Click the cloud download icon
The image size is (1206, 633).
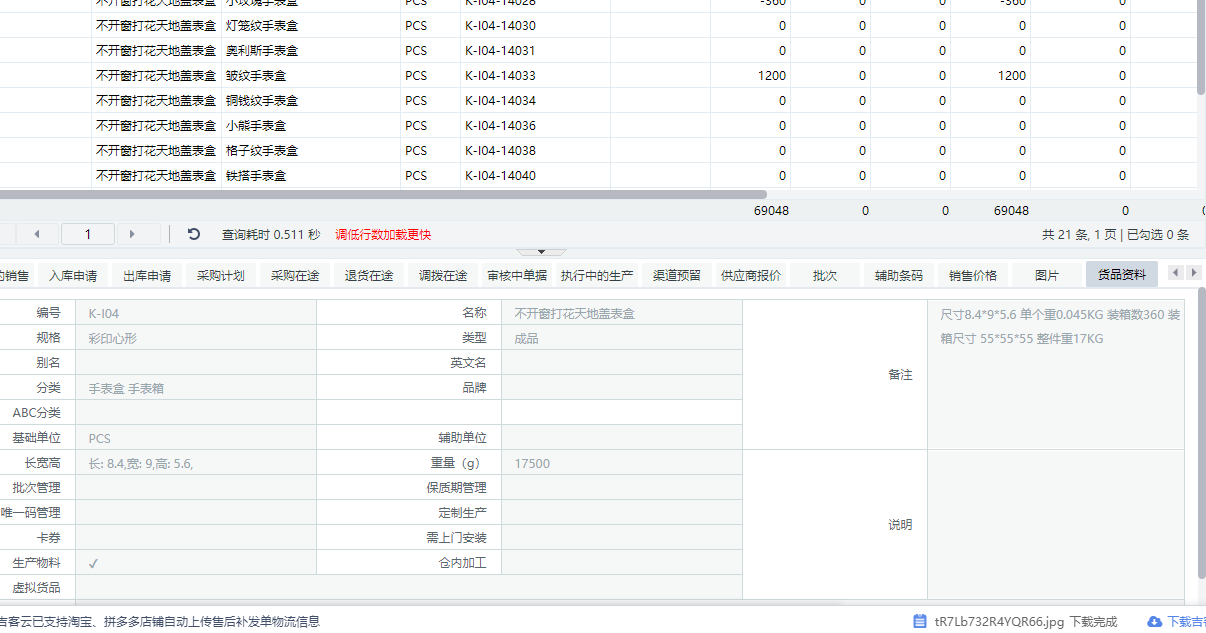pos(1154,621)
